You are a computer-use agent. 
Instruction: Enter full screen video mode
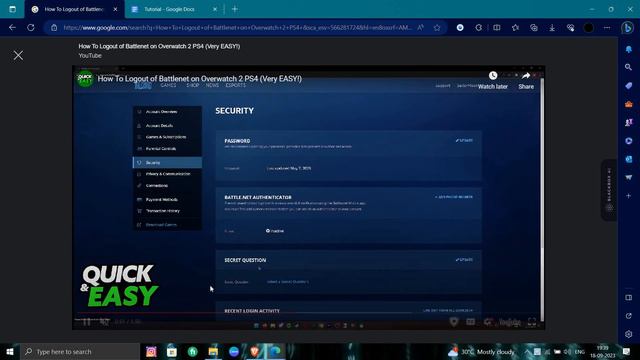[532, 322]
